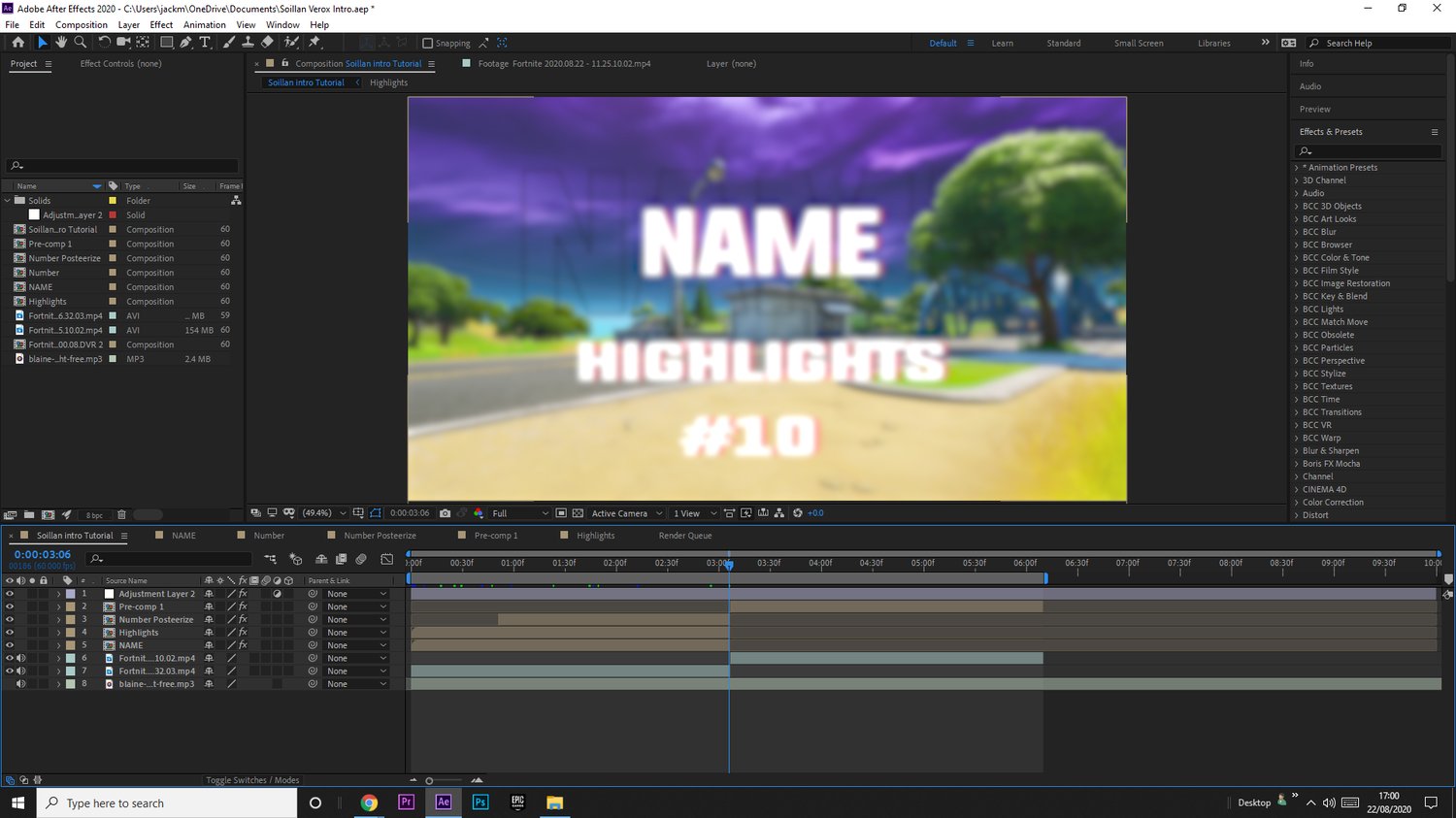The width and height of the screenshot is (1456, 818).
Task: Pick the Eraser tool
Action: (x=267, y=43)
